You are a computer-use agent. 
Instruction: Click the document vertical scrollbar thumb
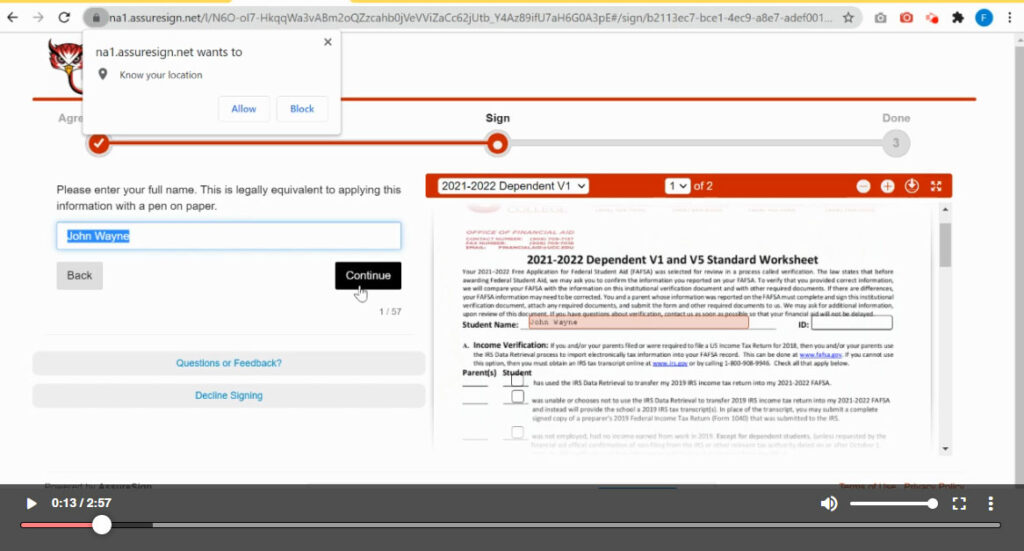(945, 244)
